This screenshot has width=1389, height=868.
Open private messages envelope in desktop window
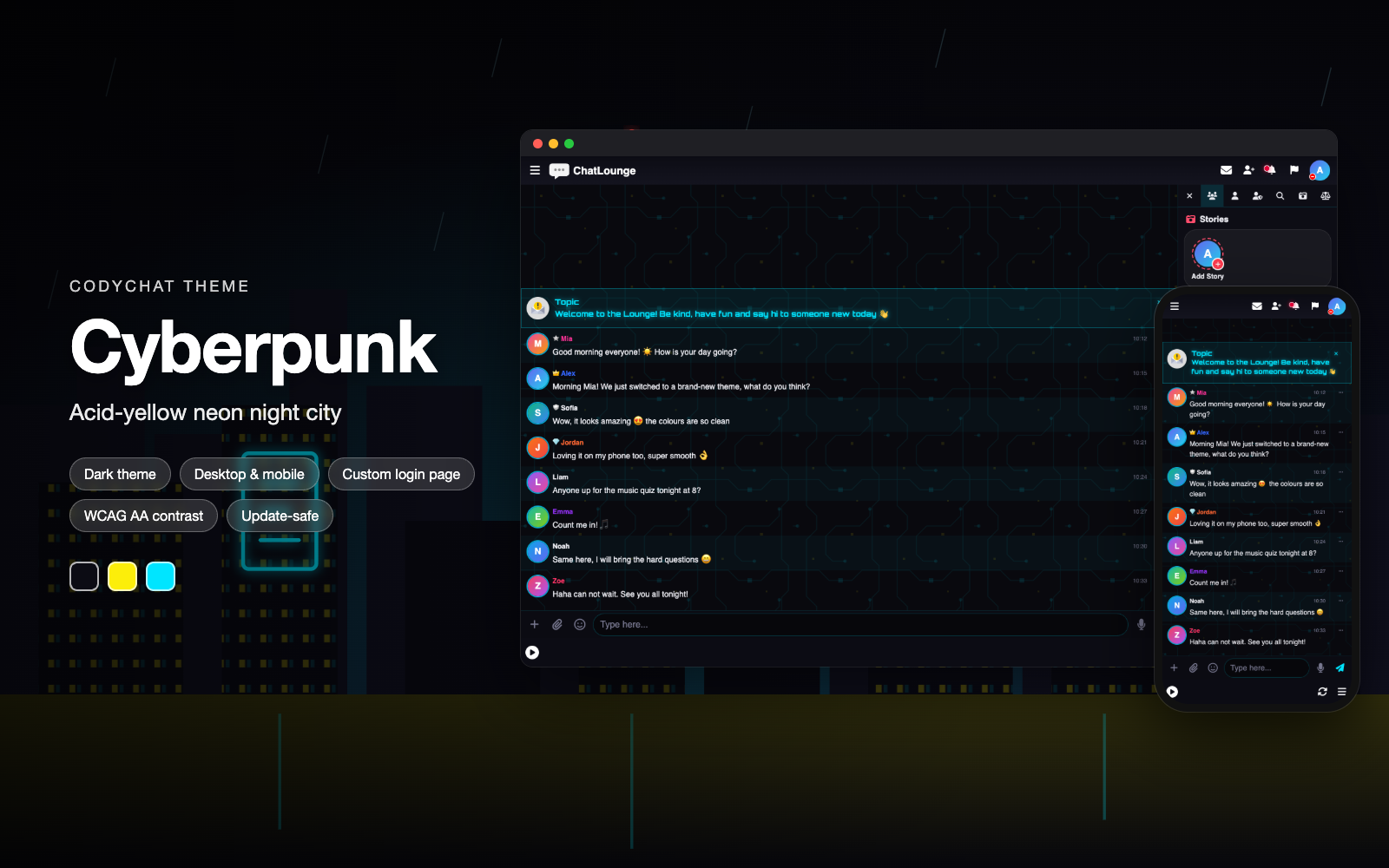tap(1226, 170)
